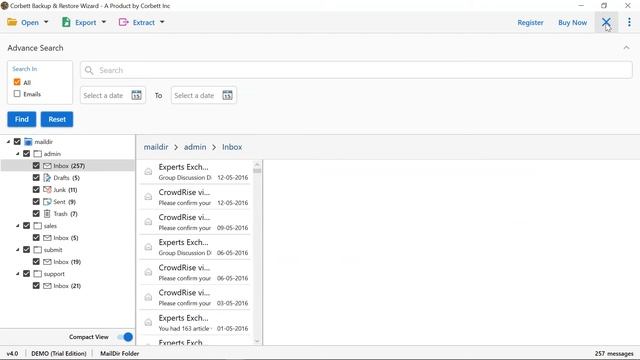Click the search magnifier icon
This screenshot has height=360, width=640.
89,70
